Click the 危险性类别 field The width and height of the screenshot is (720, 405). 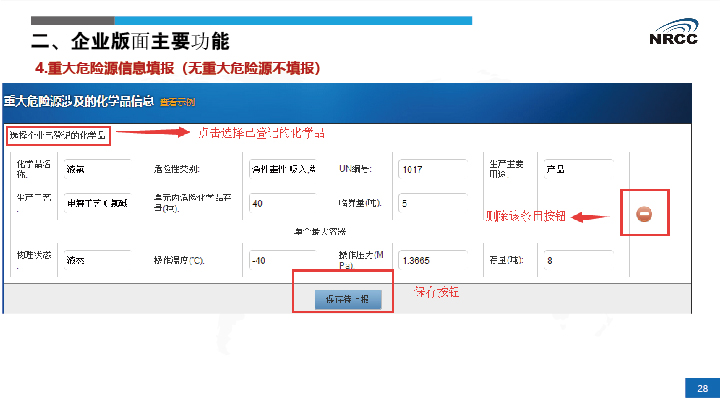pos(284,169)
